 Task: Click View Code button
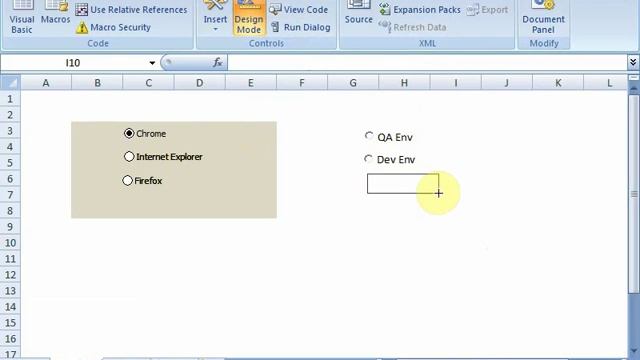point(299,9)
